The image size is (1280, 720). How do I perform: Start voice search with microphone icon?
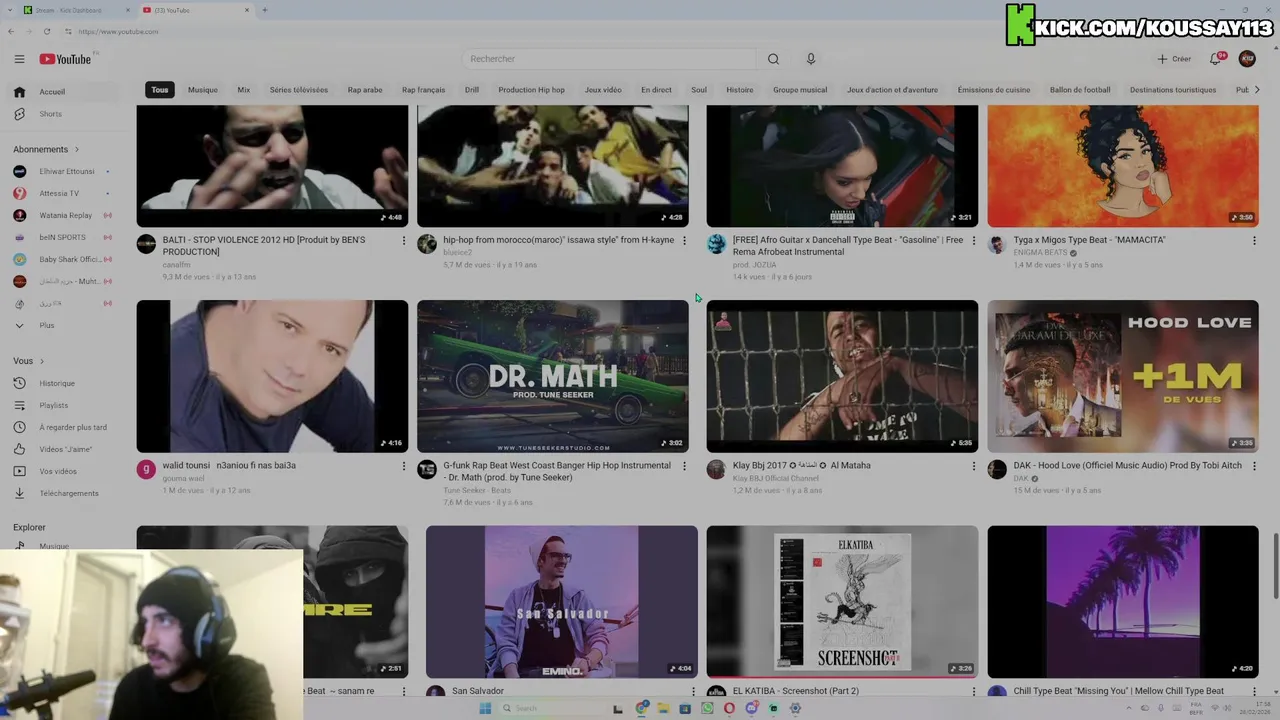(811, 59)
